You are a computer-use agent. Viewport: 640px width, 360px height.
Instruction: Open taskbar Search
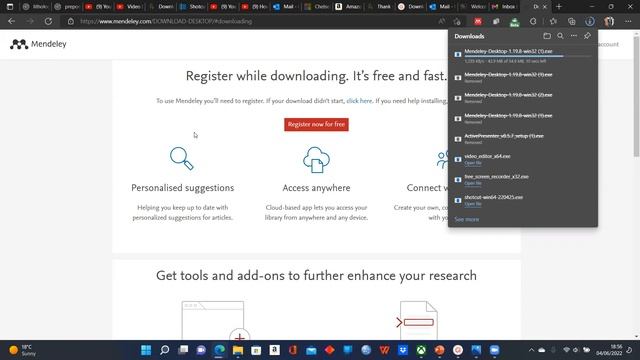164,350
